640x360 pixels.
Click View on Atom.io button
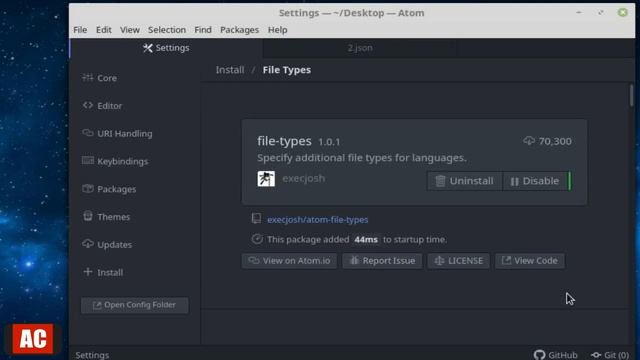(x=289, y=261)
